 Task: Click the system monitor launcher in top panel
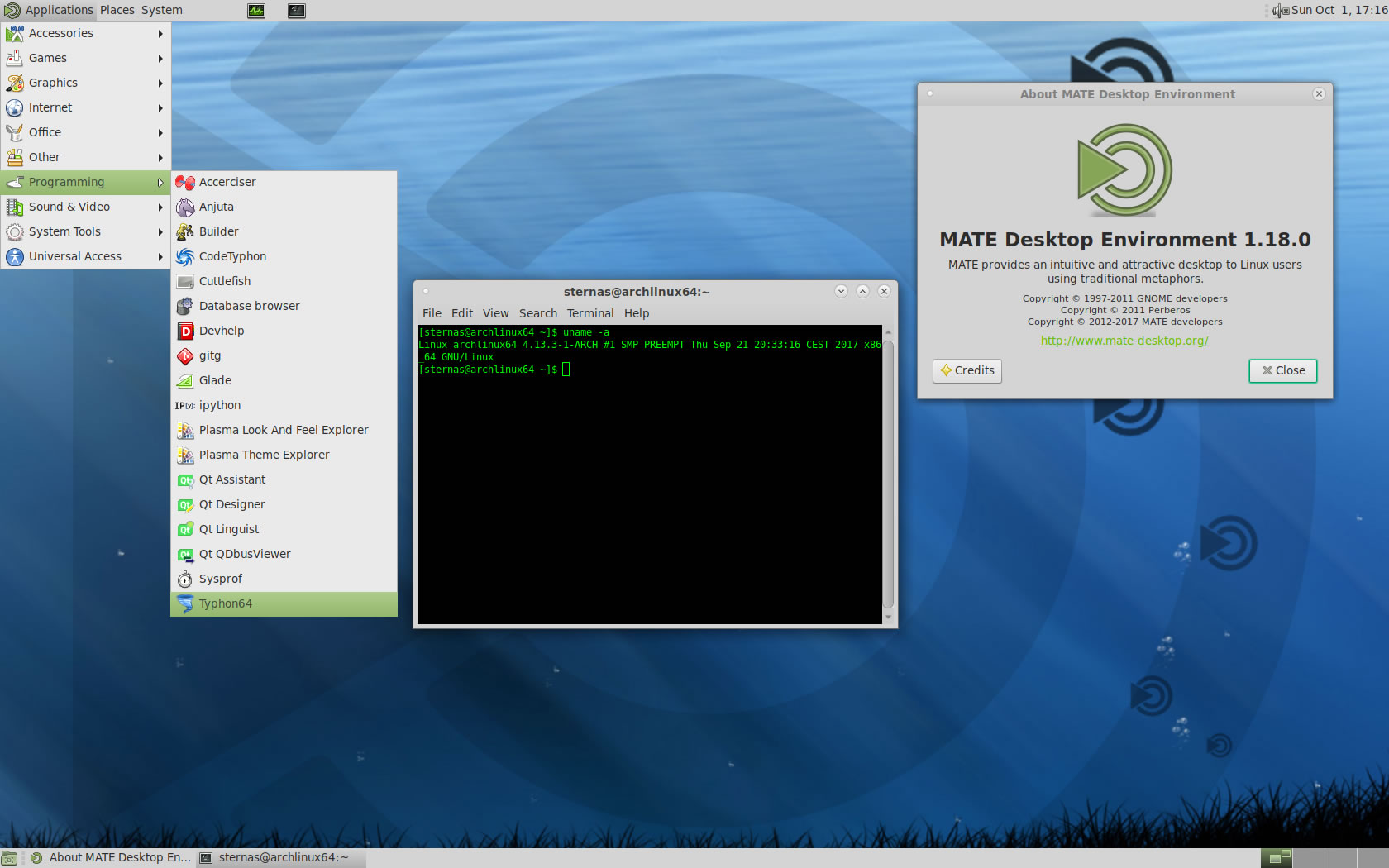tap(256, 11)
